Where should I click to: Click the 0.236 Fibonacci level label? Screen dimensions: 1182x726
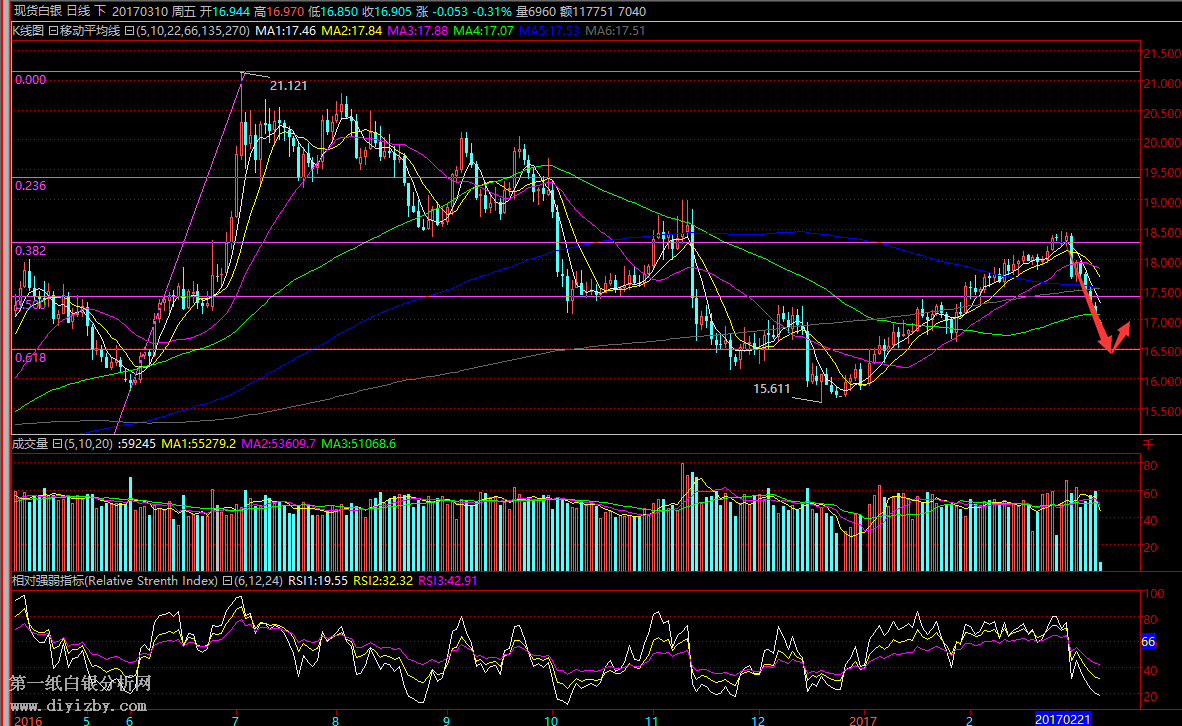coord(29,185)
